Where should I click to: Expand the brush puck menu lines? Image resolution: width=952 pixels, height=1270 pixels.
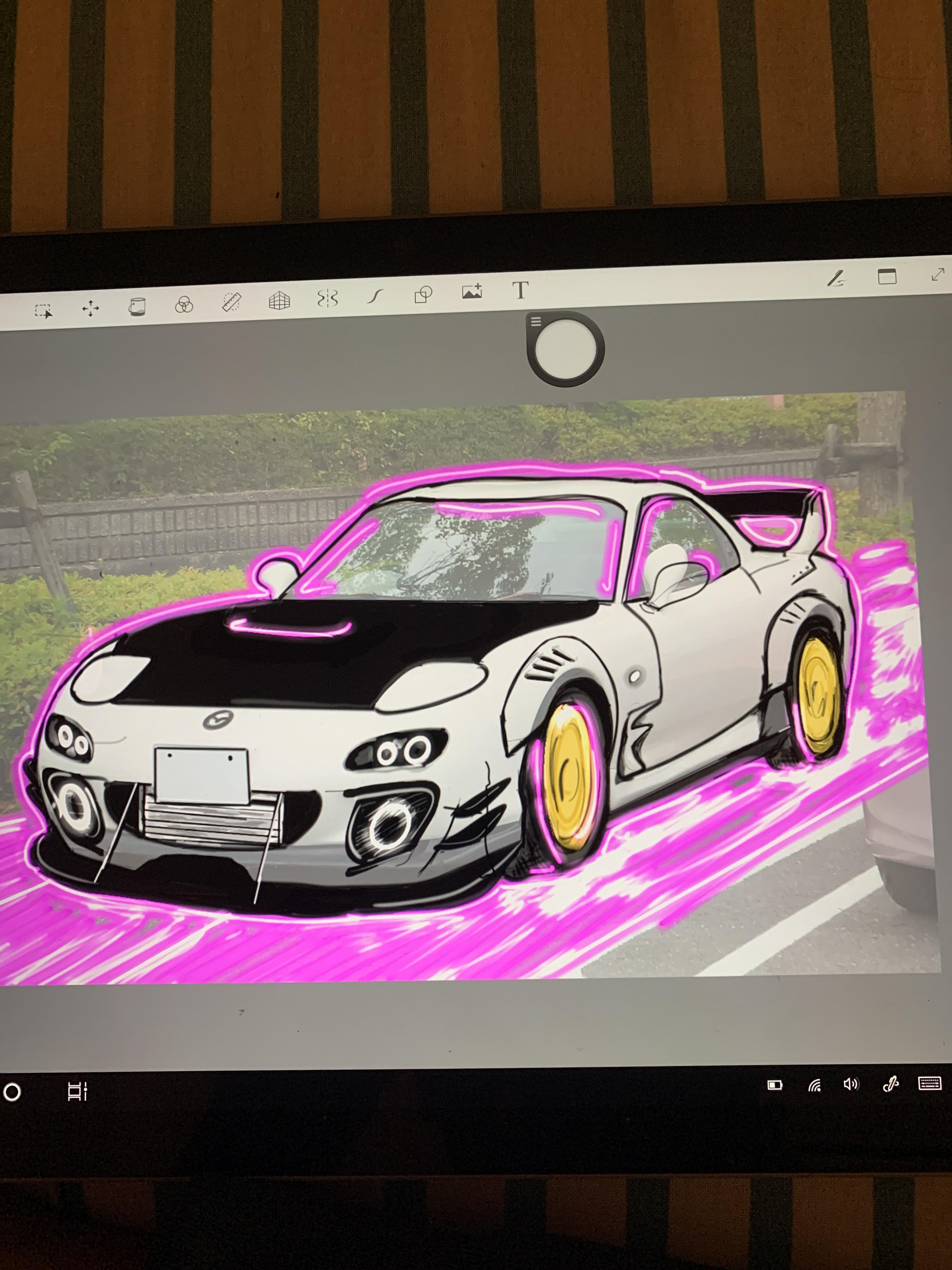tap(536, 322)
